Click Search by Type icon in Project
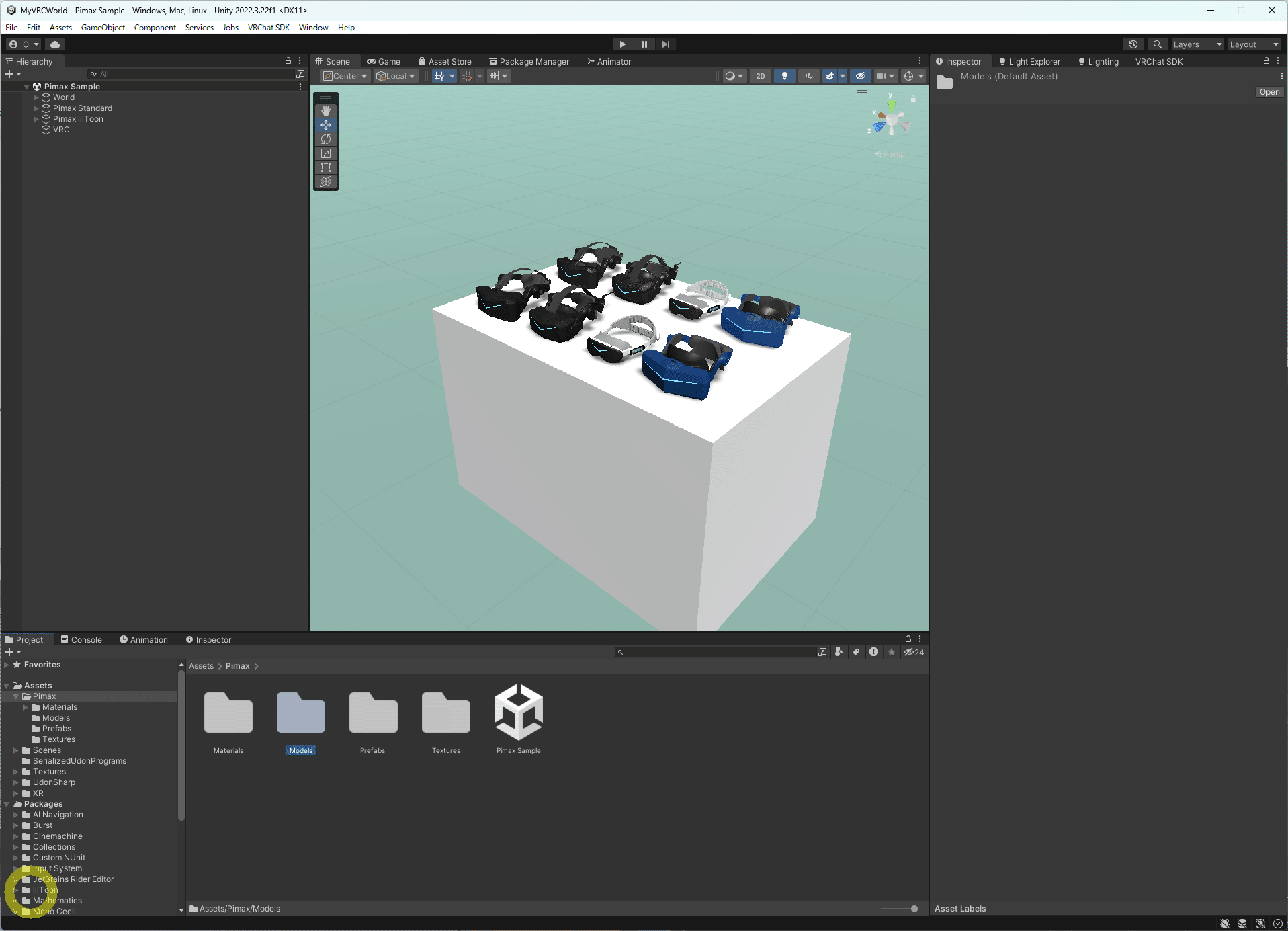This screenshot has width=1288, height=931. (839, 652)
